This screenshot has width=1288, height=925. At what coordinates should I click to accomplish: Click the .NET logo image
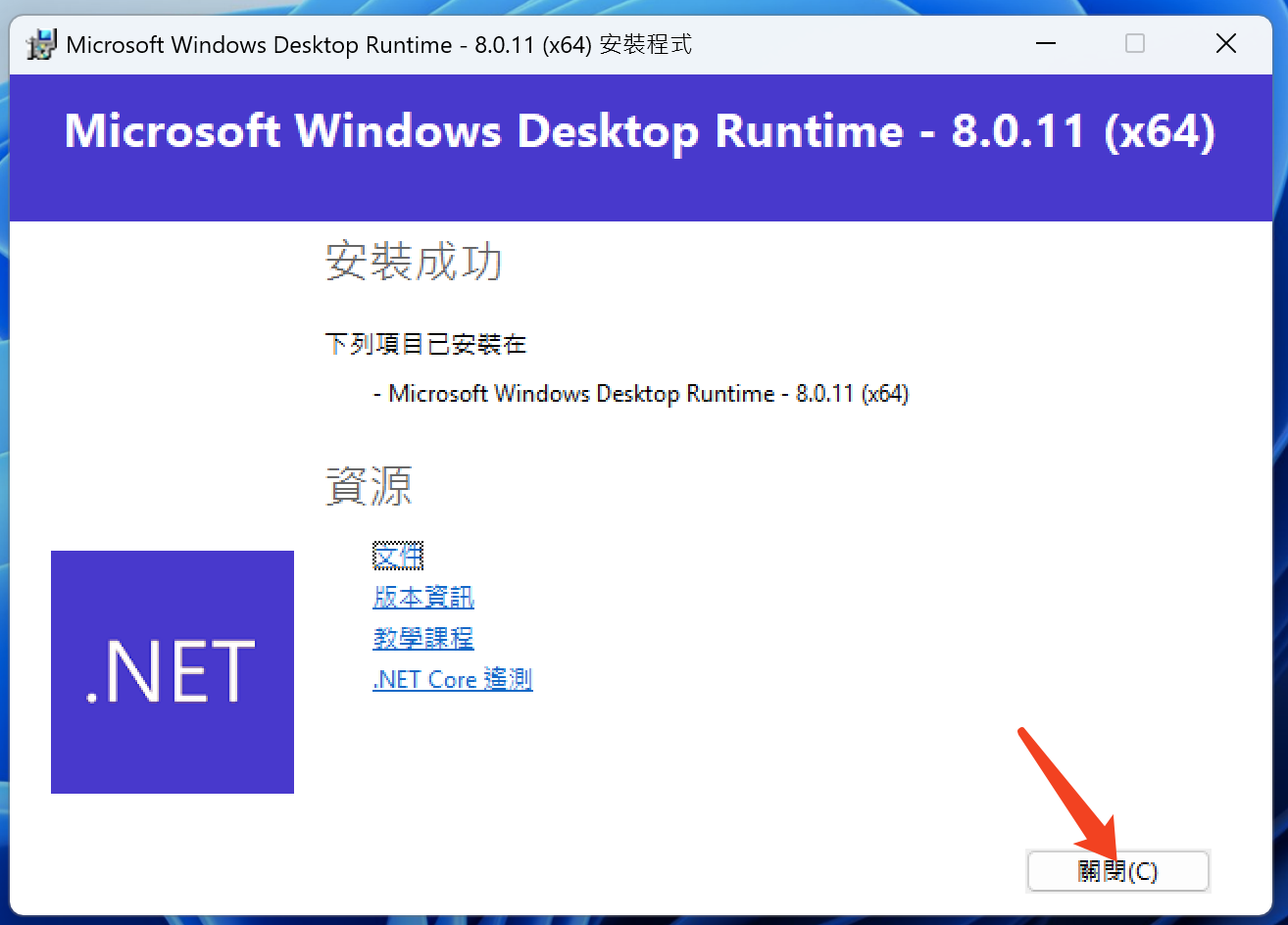point(173,672)
